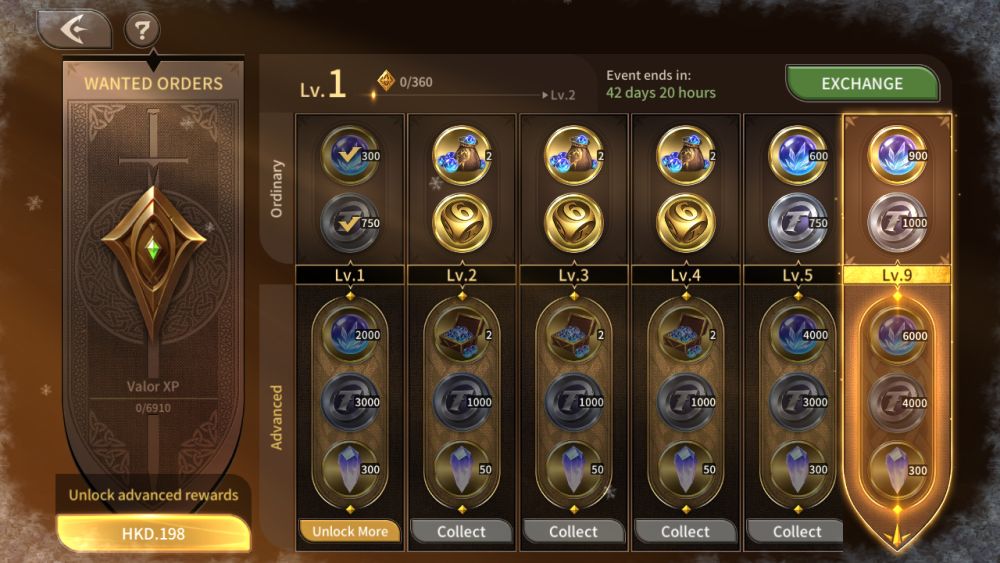Collect the Lv.4 rewards
This screenshot has width=1000, height=563.
(685, 531)
